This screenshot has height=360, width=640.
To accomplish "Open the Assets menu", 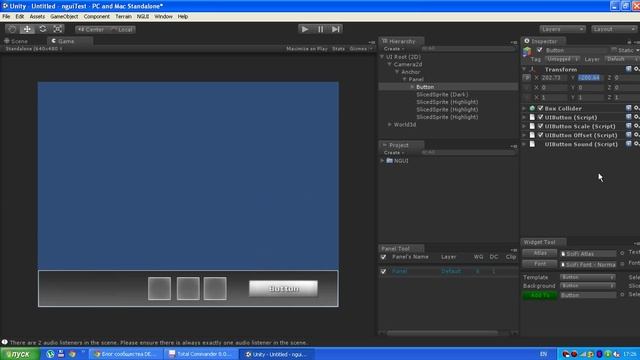I will (37, 17).
